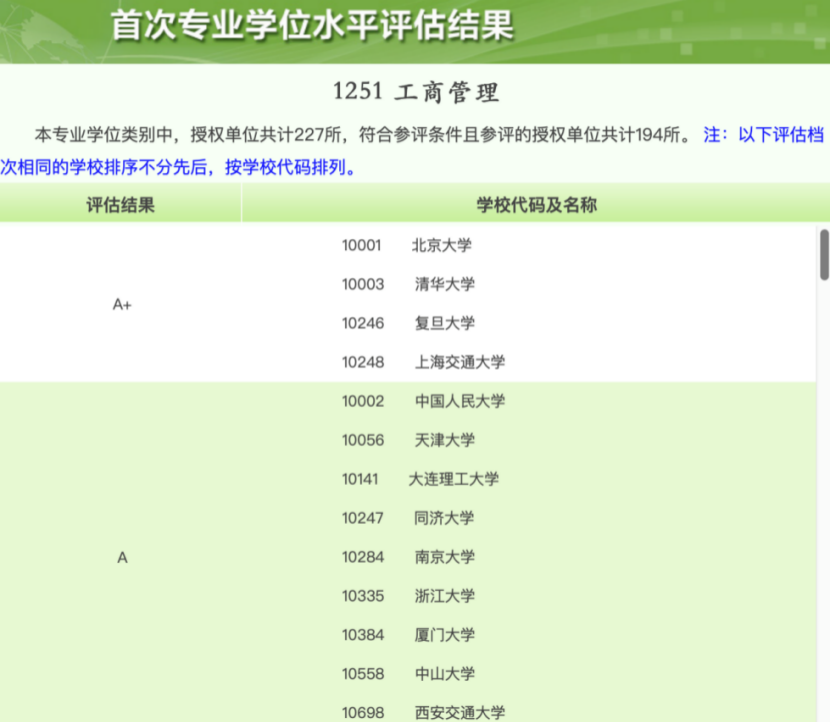Click school code 10003
830x724 pixels.
[363, 284]
